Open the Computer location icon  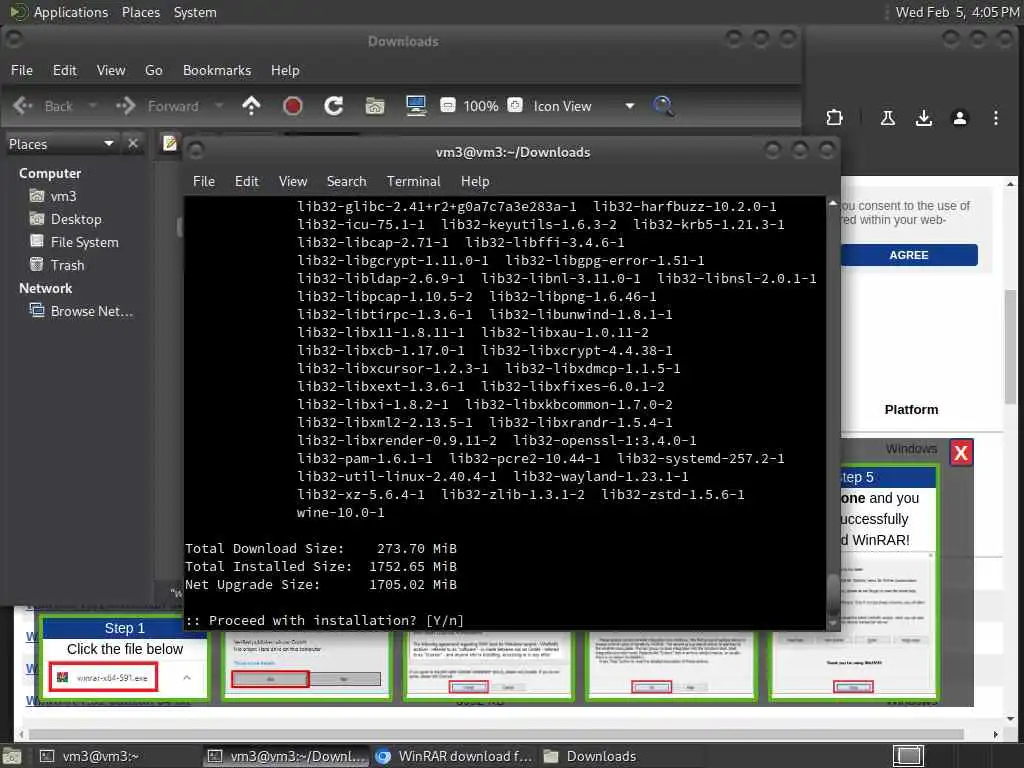[416, 106]
